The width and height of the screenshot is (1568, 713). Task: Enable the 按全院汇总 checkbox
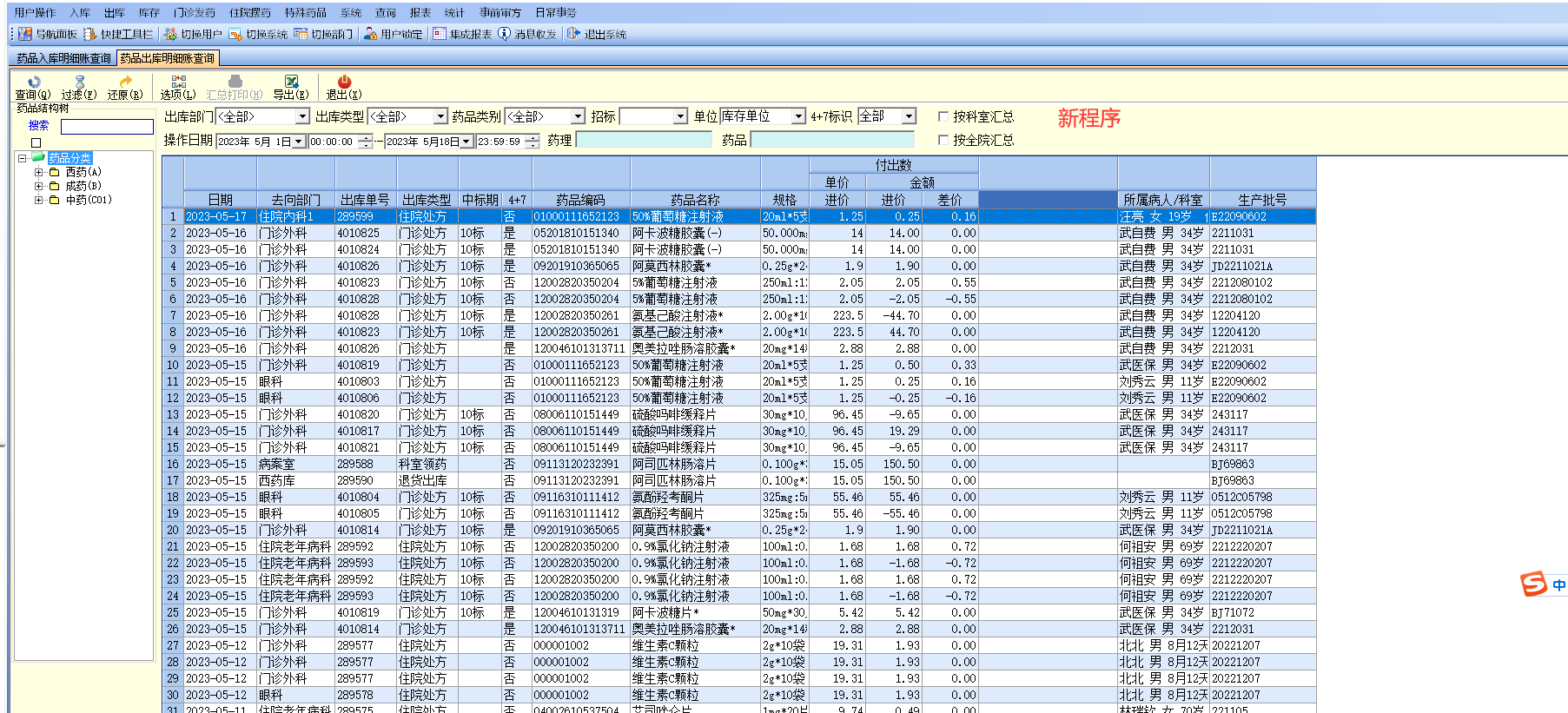coord(943,140)
